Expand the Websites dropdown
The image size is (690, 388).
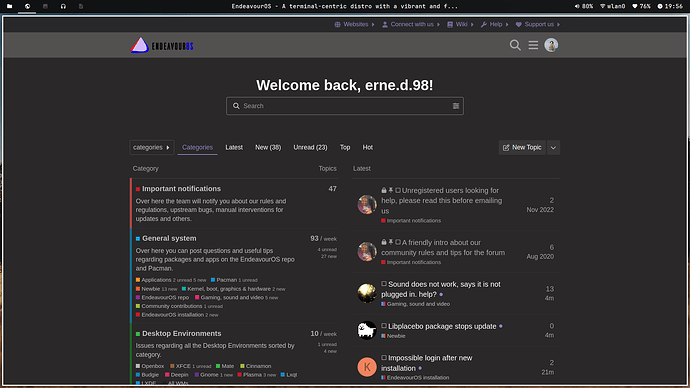(354, 24)
